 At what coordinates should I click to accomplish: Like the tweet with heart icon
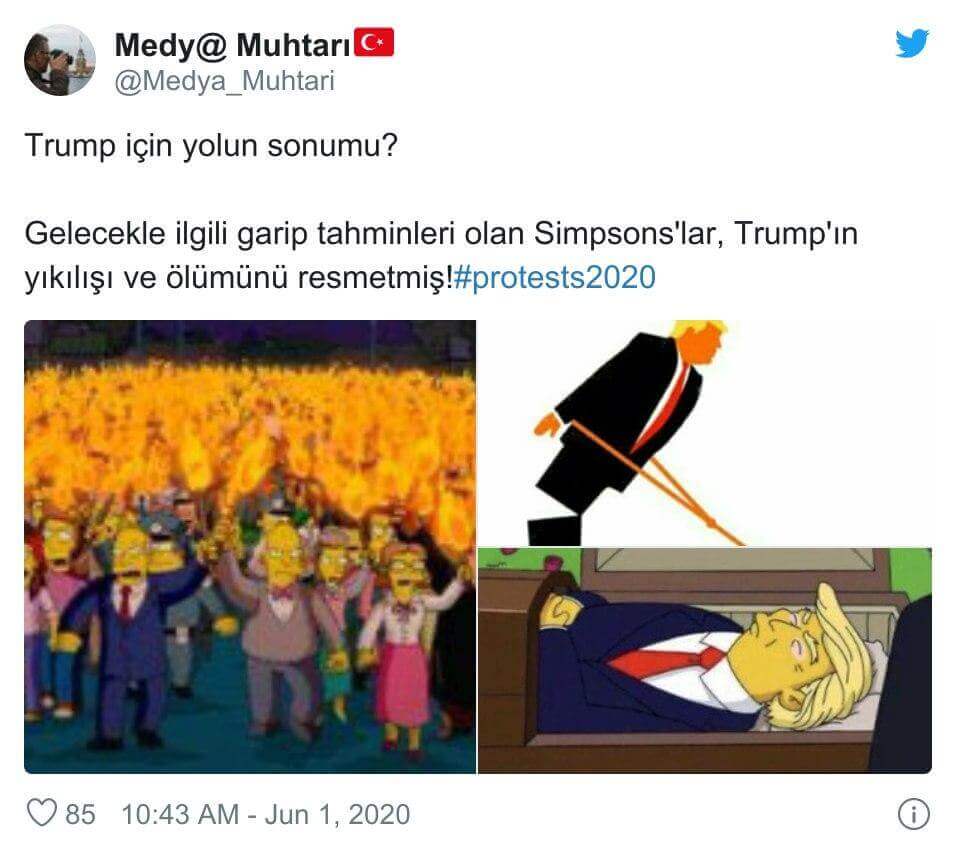(x=42, y=813)
